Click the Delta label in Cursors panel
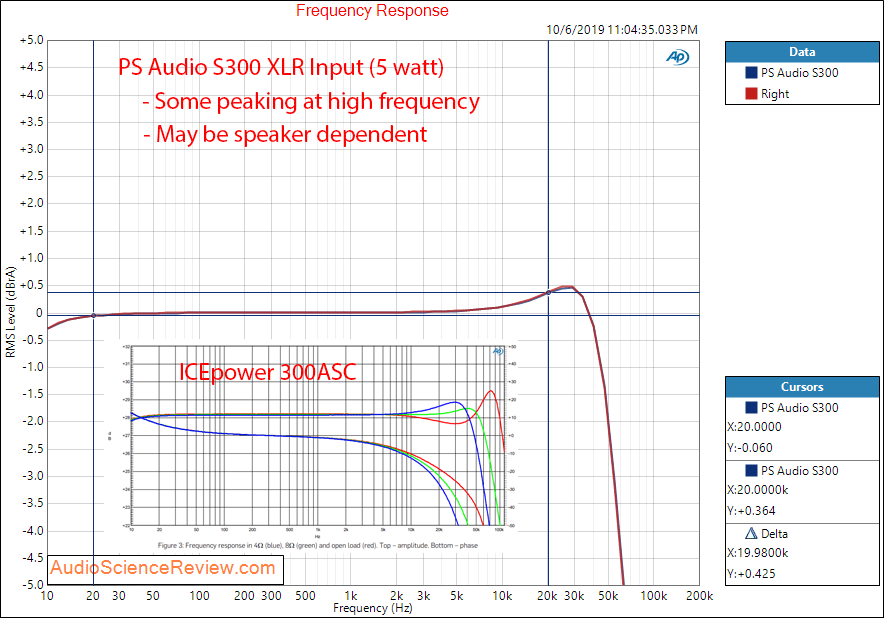Viewport: 884px width, 618px height. point(774,534)
